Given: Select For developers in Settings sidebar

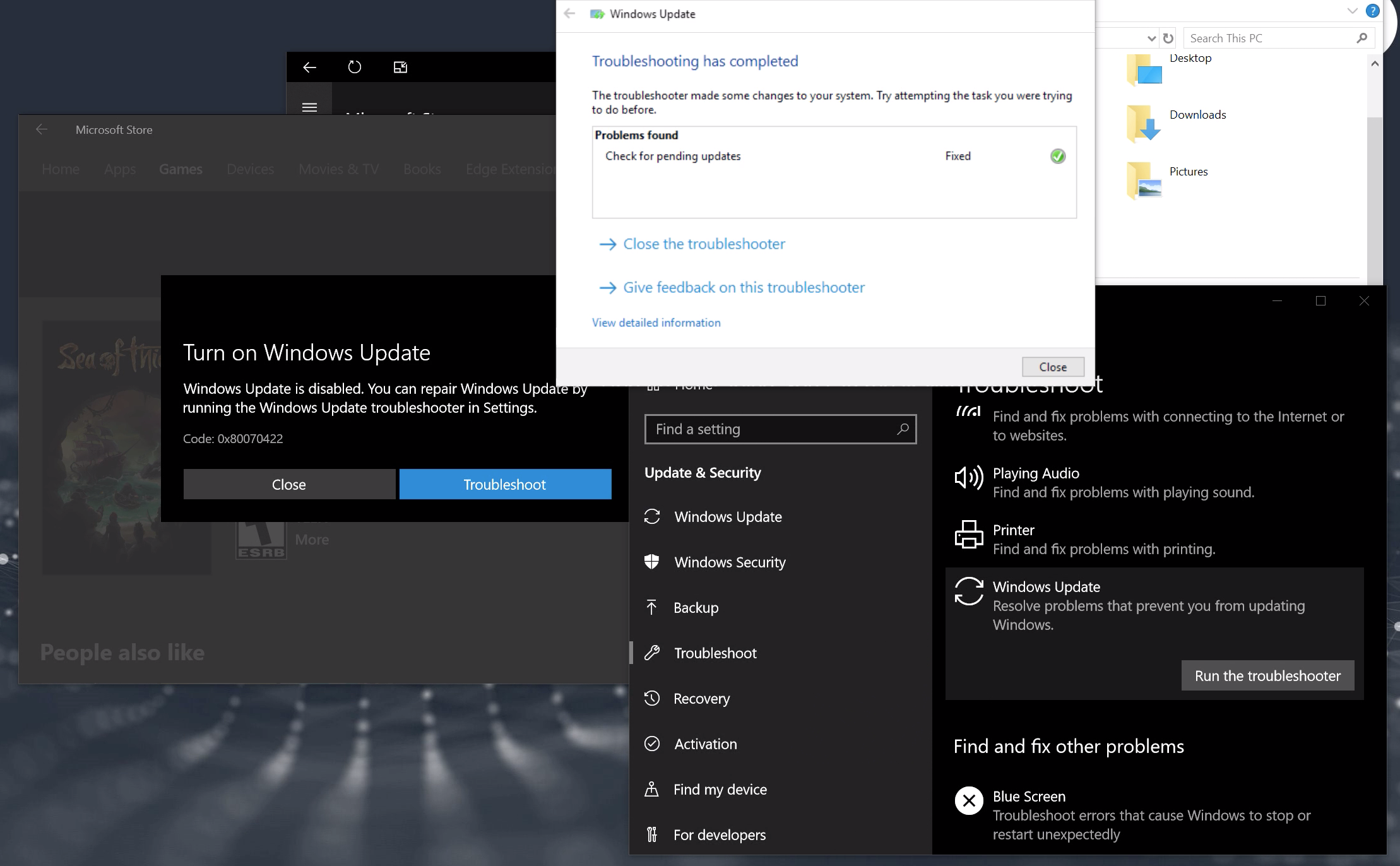Looking at the screenshot, I should click(x=780, y=834).
